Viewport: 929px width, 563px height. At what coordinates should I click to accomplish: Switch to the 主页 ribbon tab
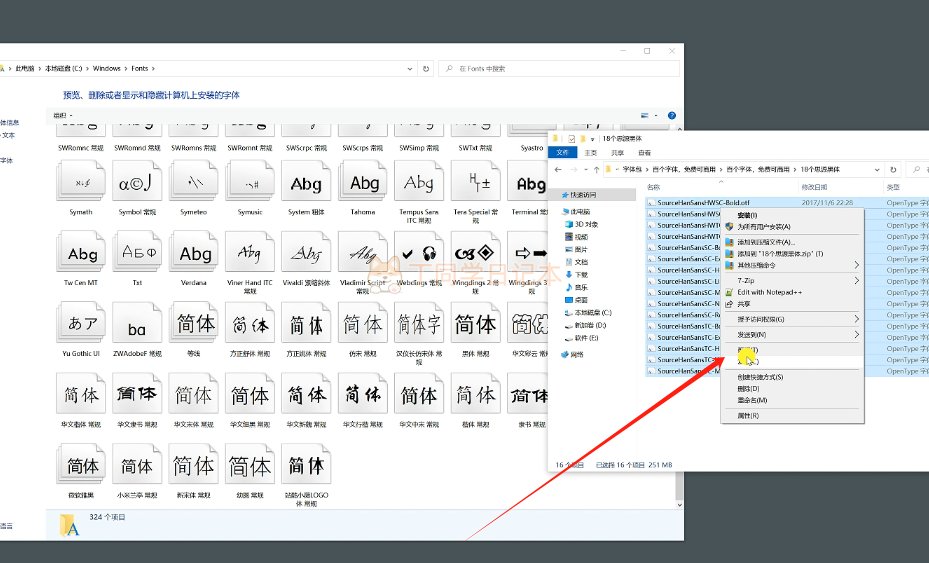tap(590, 153)
